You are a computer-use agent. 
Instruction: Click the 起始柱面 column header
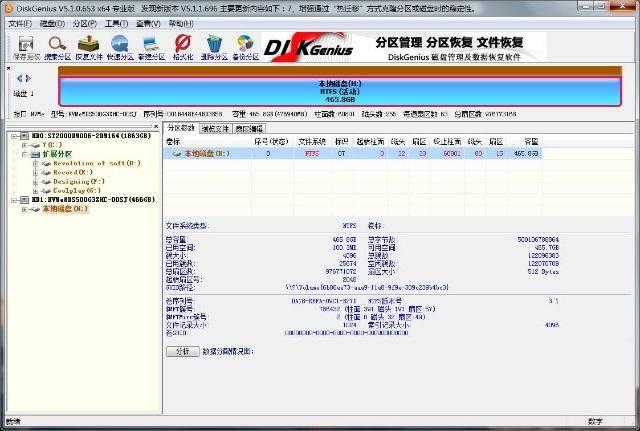coord(370,142)
